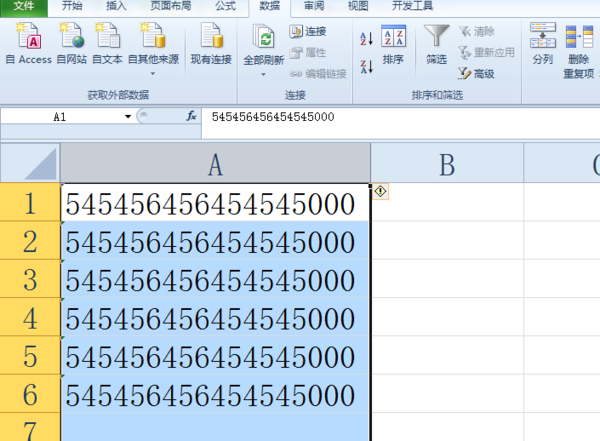Switch to the 页面布局 page layout tab
The height and width of the screenshot is (441, 600).
point(171,6)
